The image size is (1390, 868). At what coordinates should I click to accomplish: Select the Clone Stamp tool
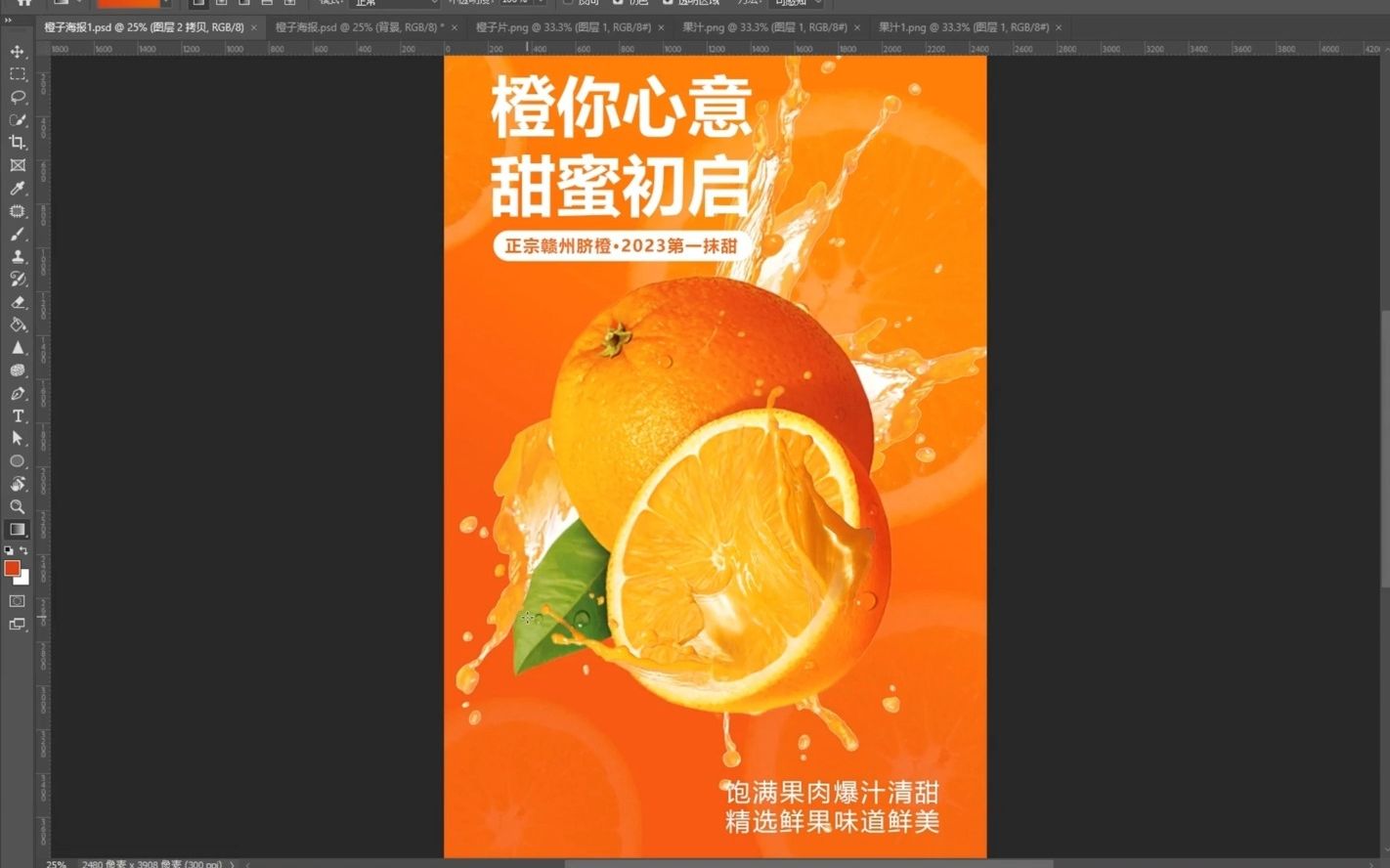click(18, 256)
